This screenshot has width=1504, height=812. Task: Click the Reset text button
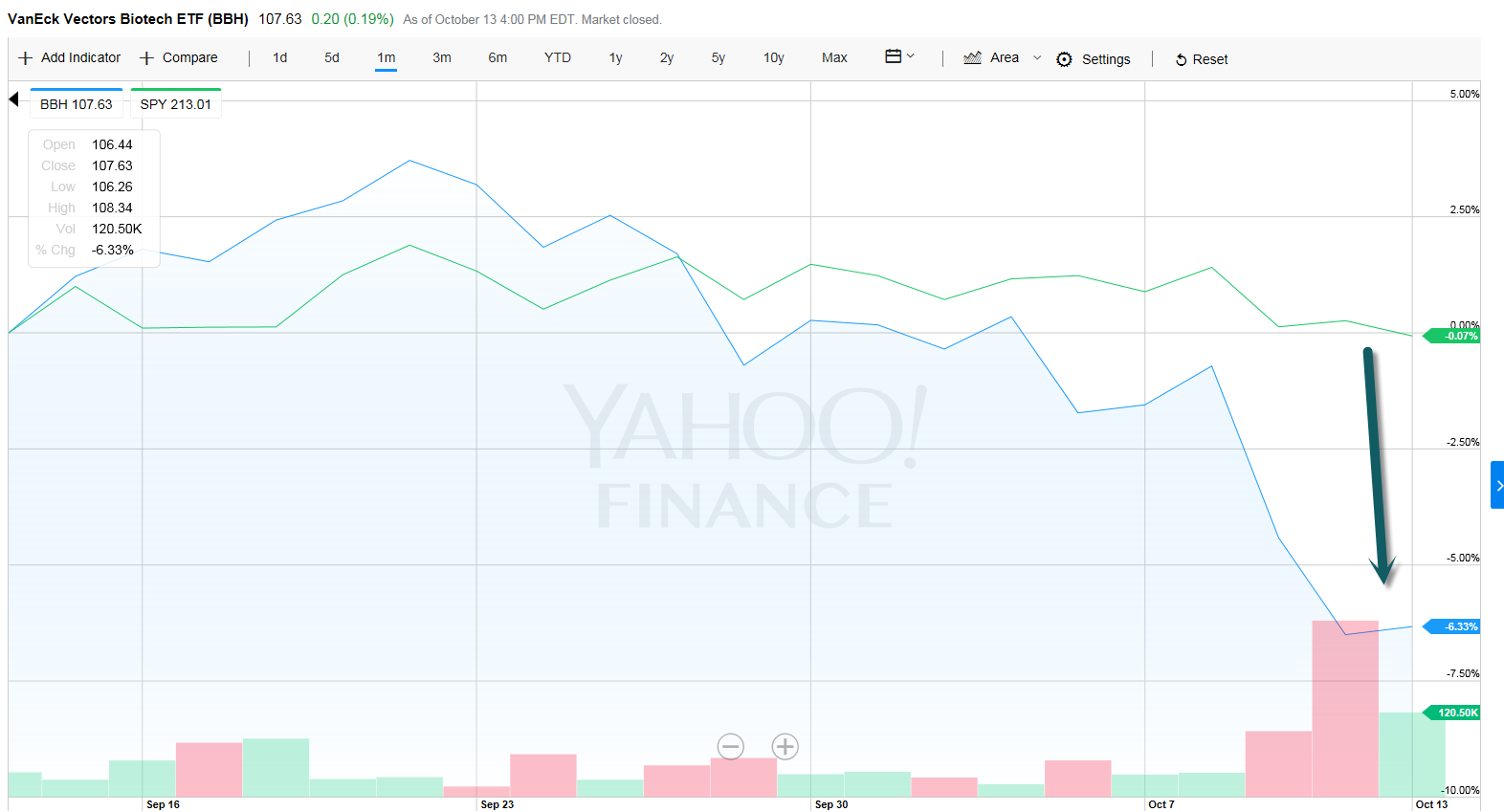1210,59
